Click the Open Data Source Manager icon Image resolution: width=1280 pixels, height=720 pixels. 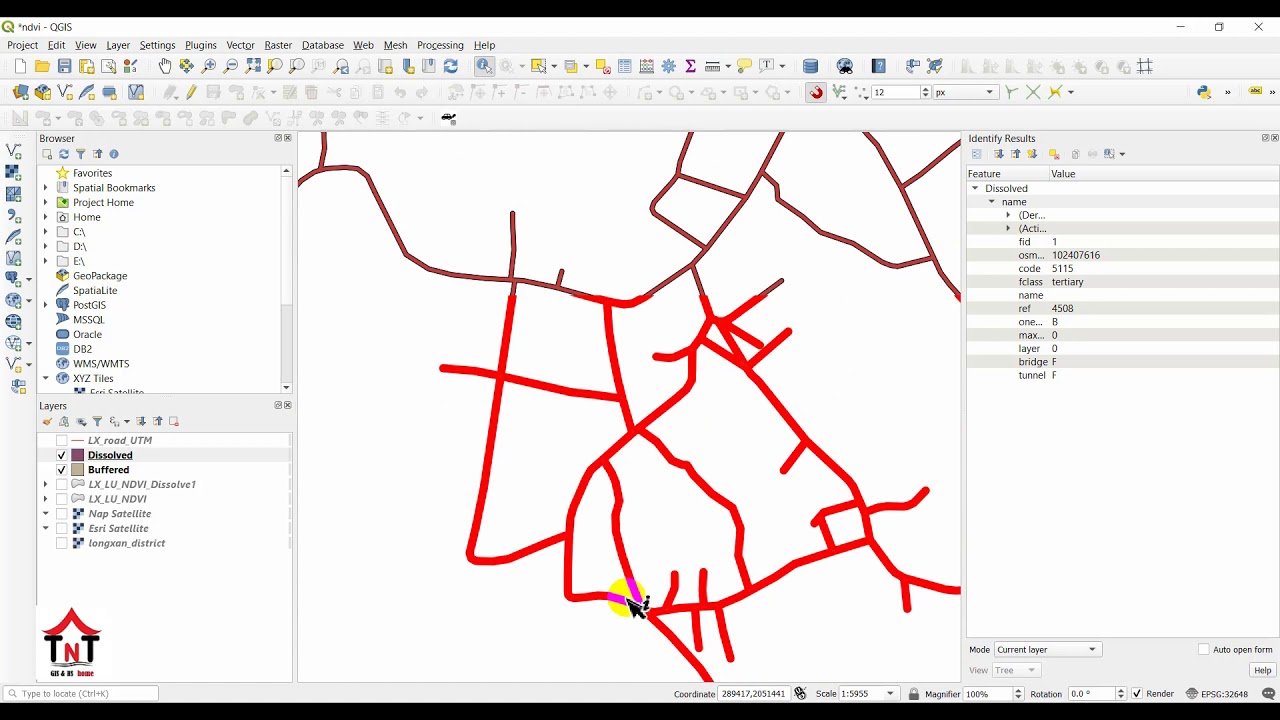20,92
